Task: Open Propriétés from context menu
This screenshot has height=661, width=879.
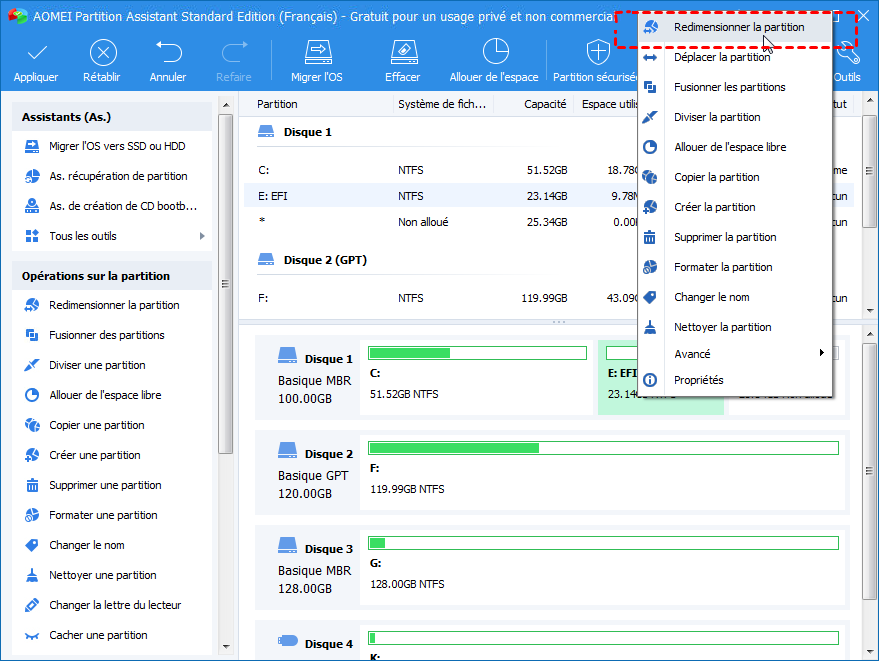Action: click(x=734, y=380)
